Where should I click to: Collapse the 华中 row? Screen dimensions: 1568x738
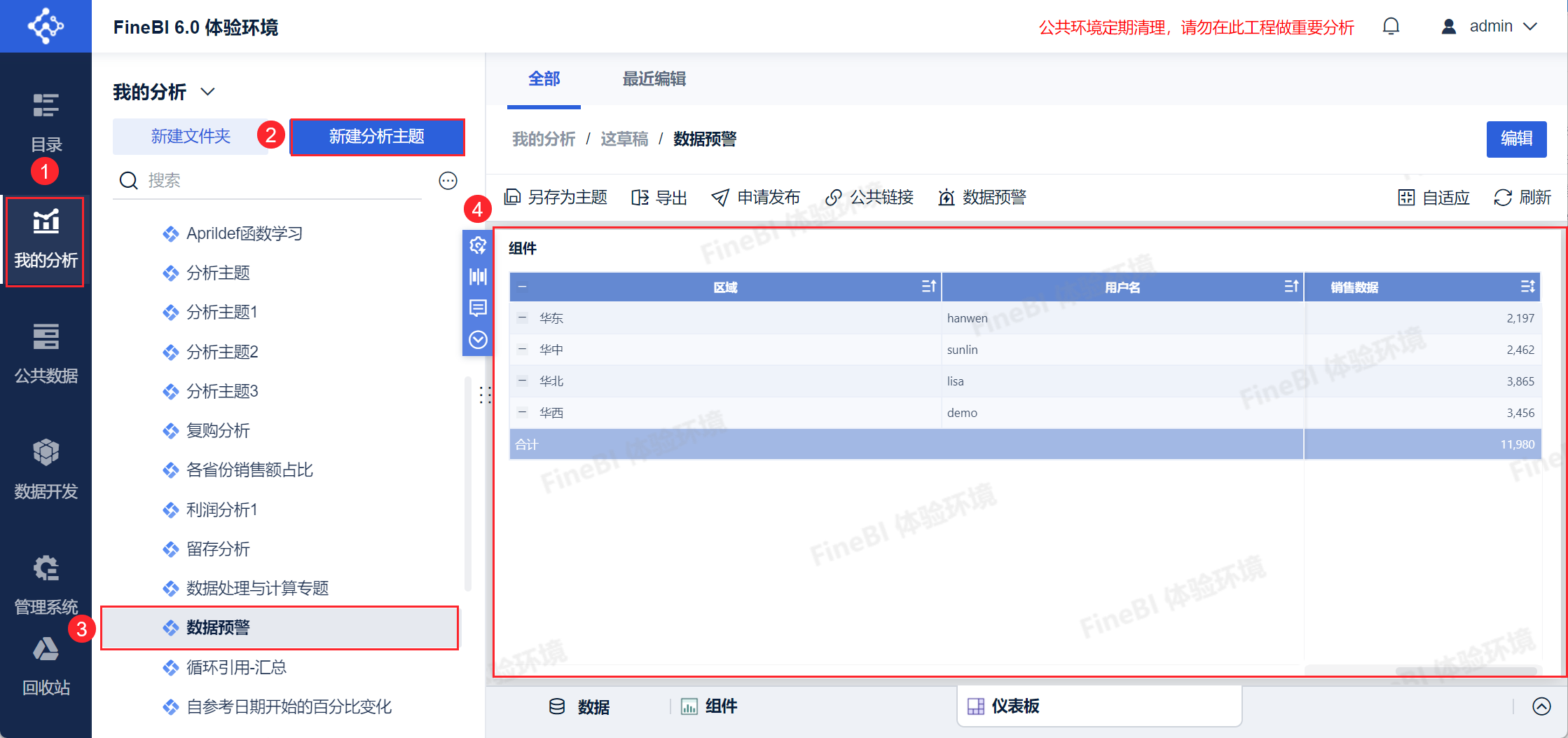pyautogui.click(x=522, y=349)
